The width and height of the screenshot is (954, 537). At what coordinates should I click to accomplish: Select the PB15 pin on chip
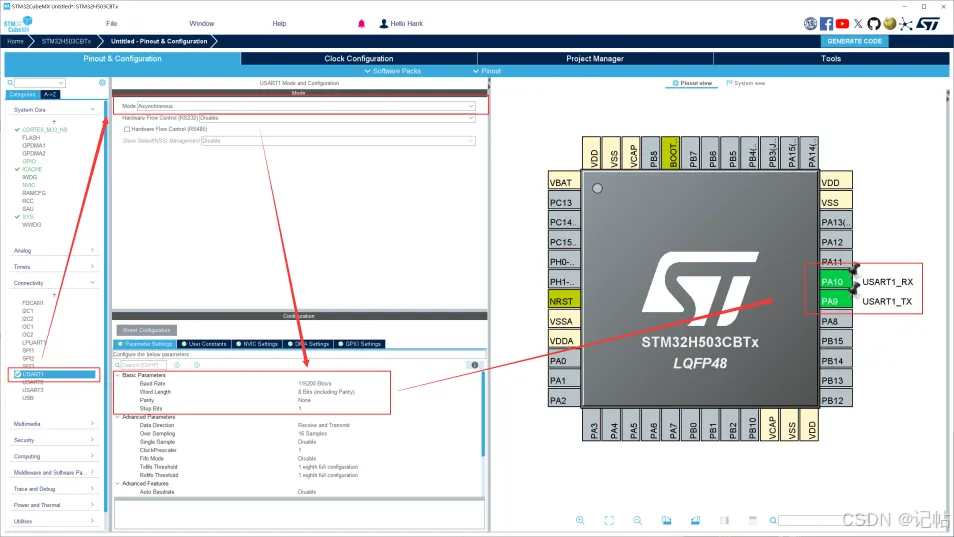point(836,341)
